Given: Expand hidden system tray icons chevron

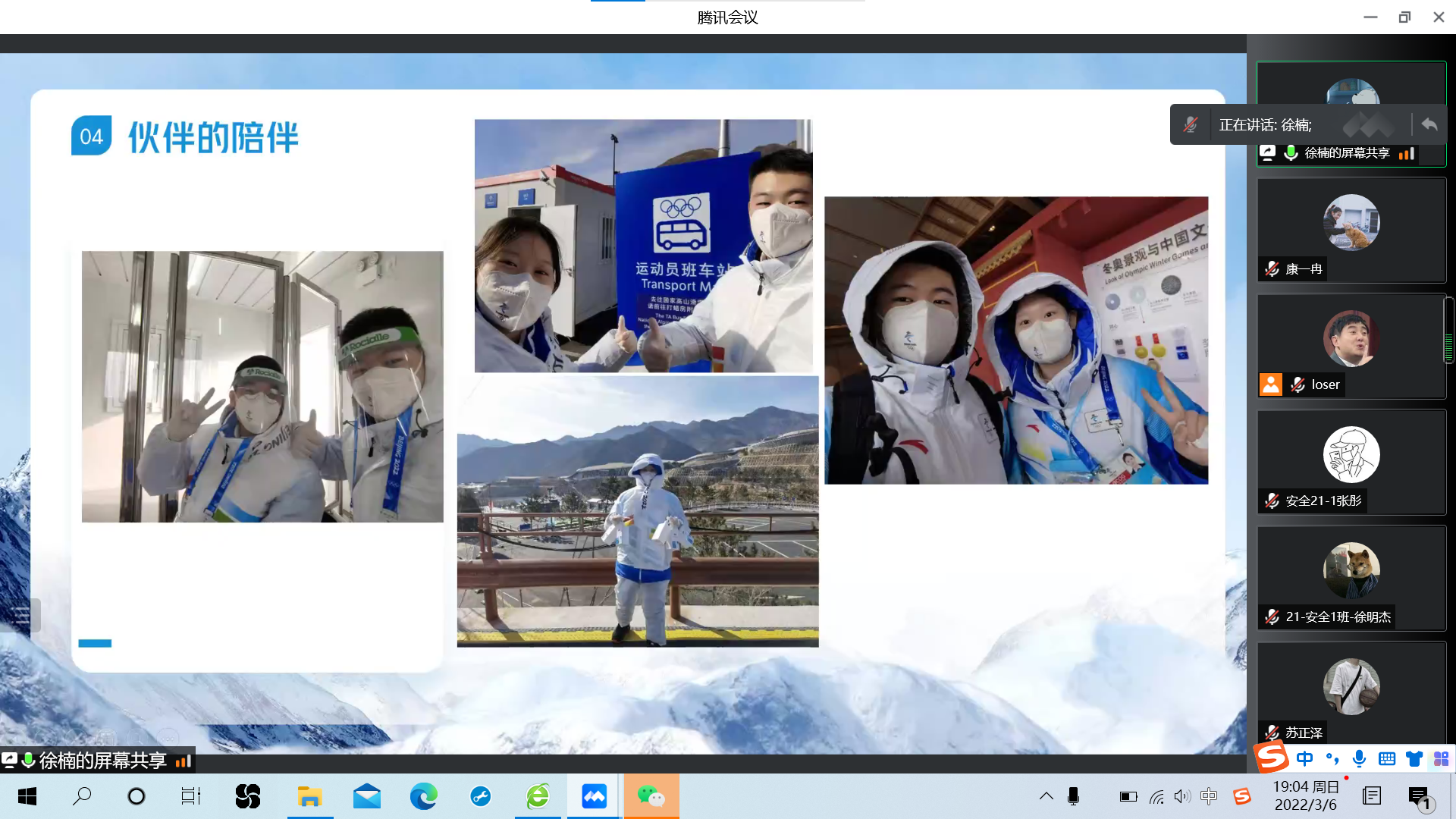Looking at the screenshot, I should click(1046, 796).
